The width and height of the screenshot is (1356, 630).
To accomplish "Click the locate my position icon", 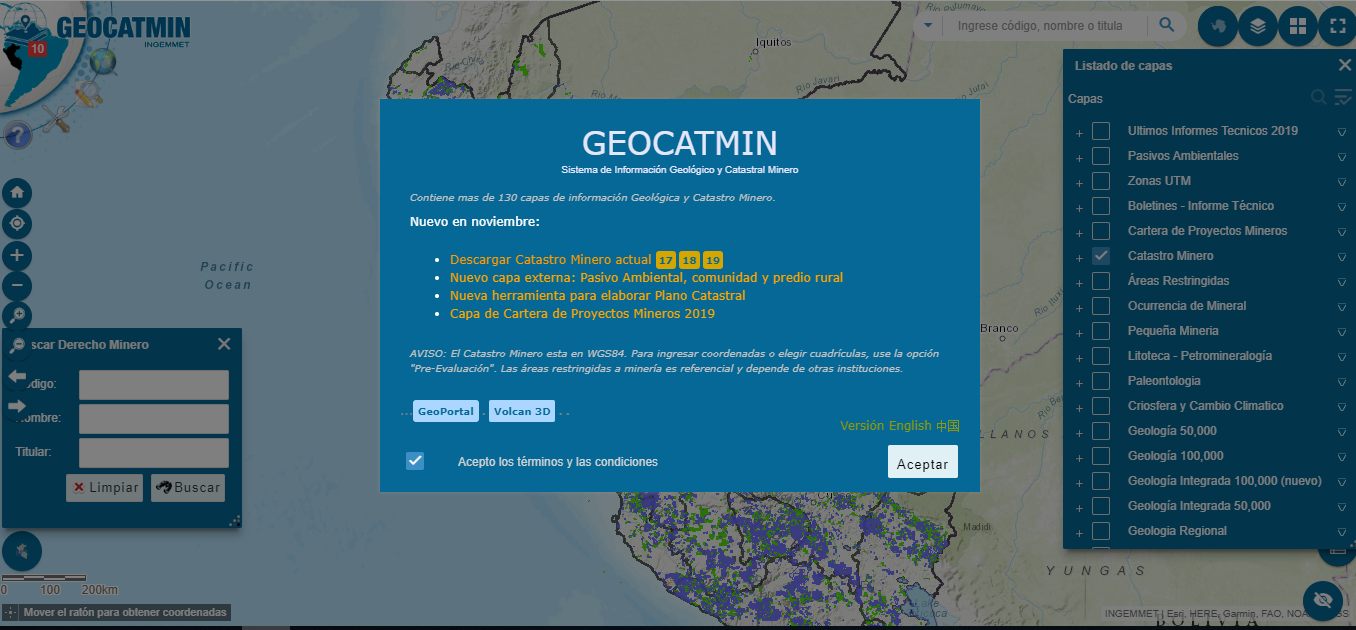I will pyautogui.click(x=17, y=223).
